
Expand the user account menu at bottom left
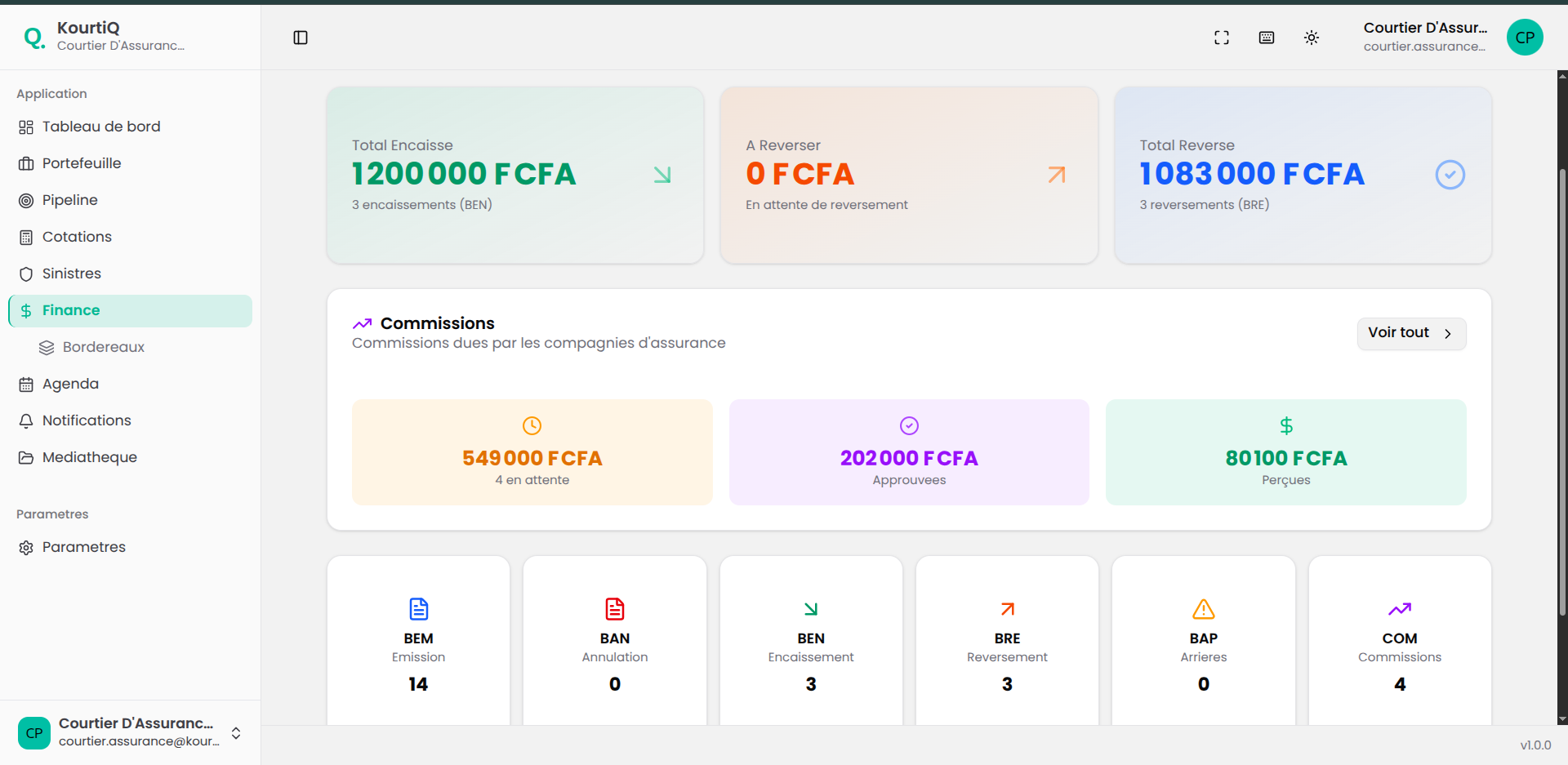235,732
